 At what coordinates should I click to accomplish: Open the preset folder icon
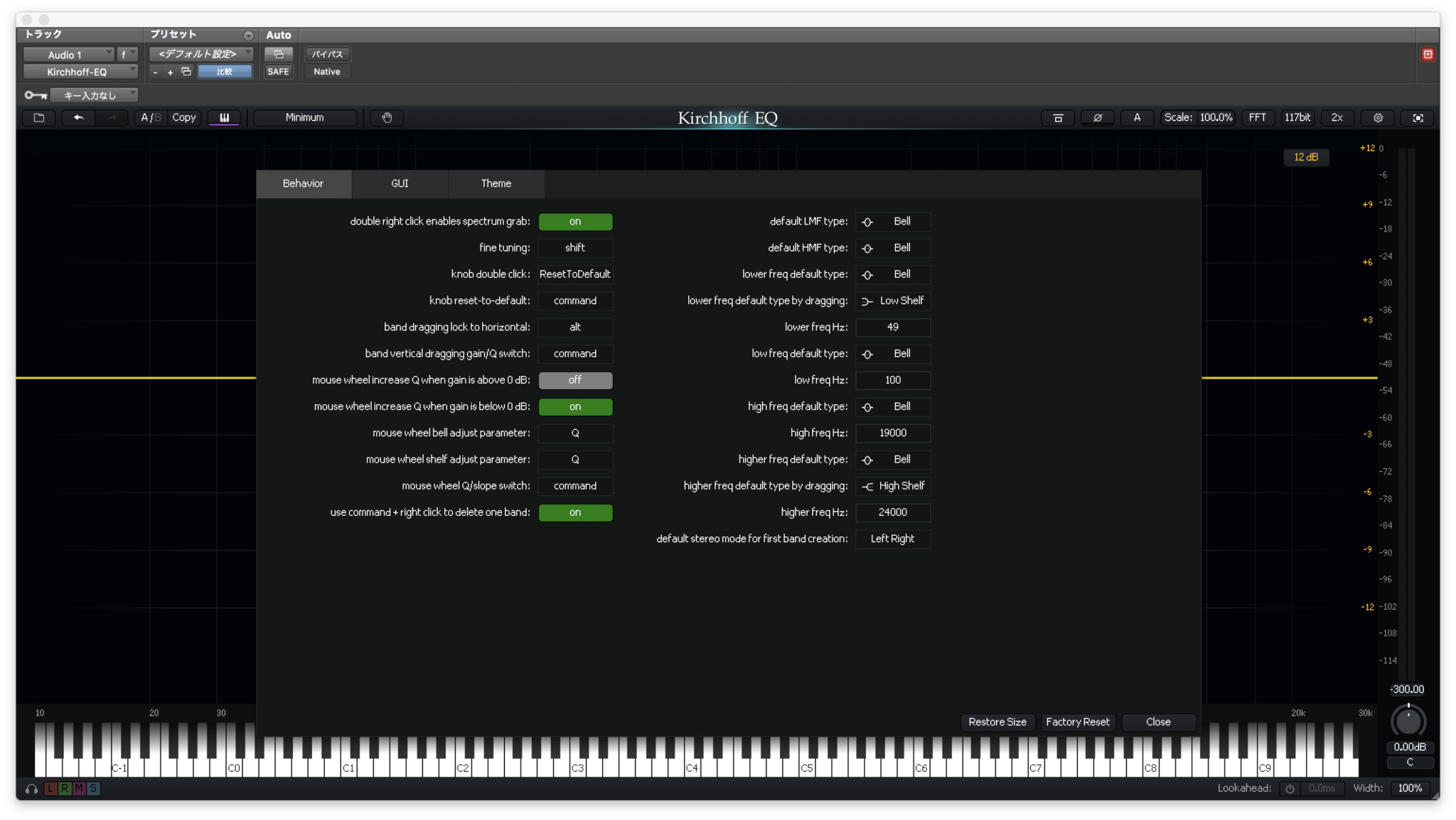point(39,118)
